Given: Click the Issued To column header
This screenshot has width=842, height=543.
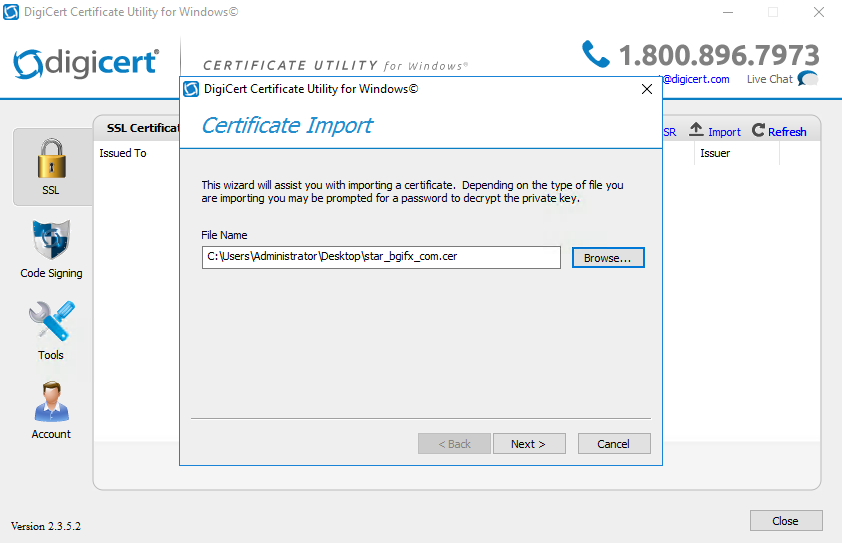Looking at the screenshot, I should [123, 153].
